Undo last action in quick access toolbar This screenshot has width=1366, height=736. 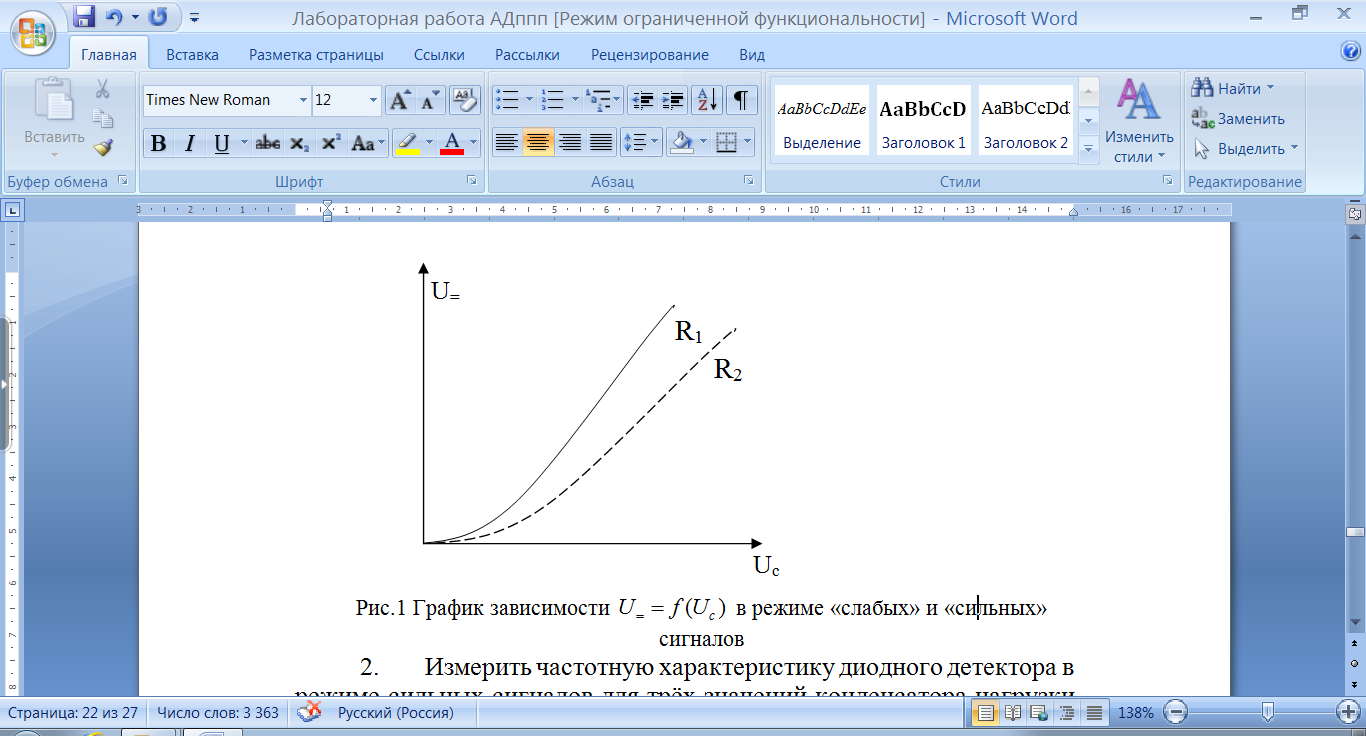point(114,17)
